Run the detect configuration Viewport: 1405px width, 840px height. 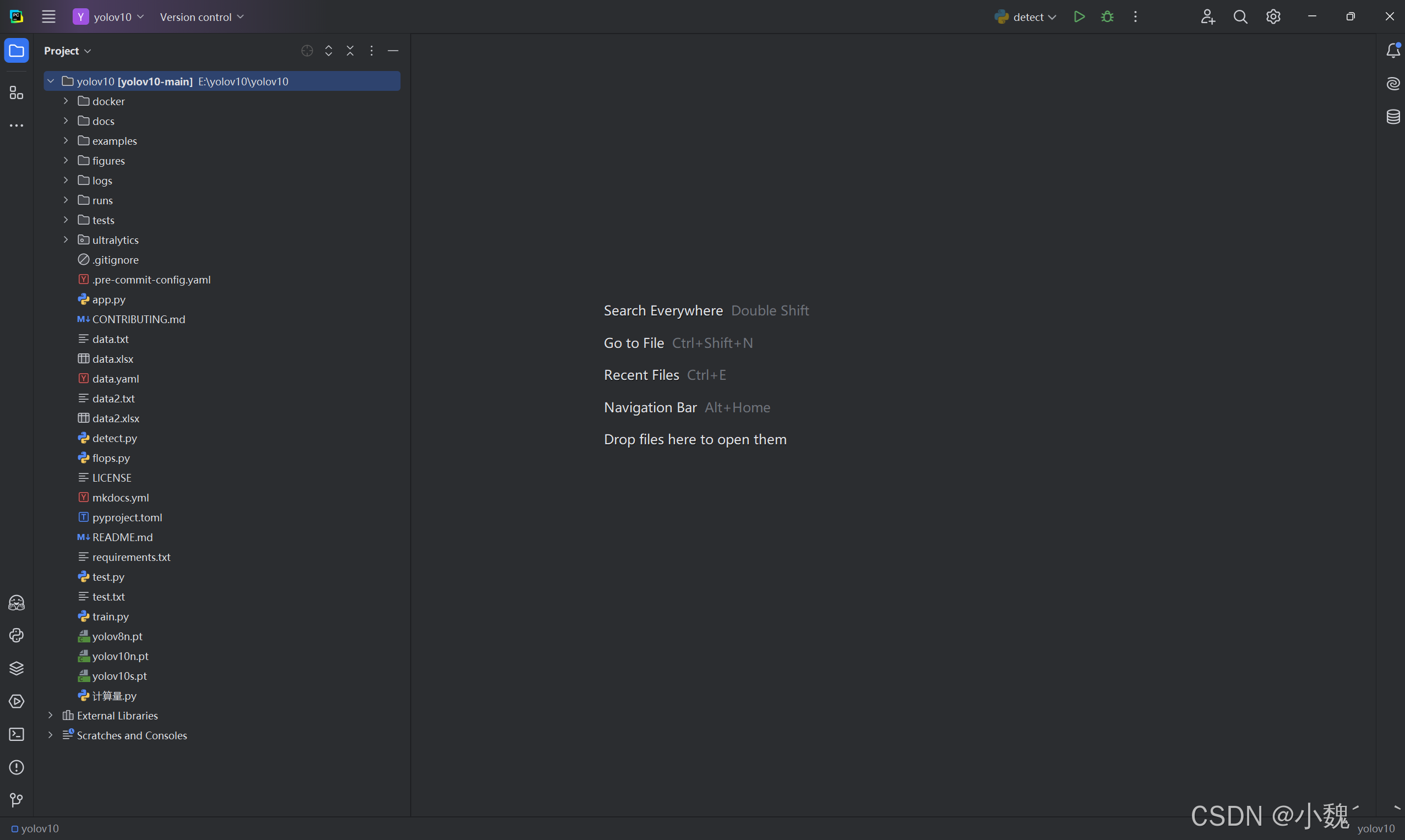(1079, 17)
